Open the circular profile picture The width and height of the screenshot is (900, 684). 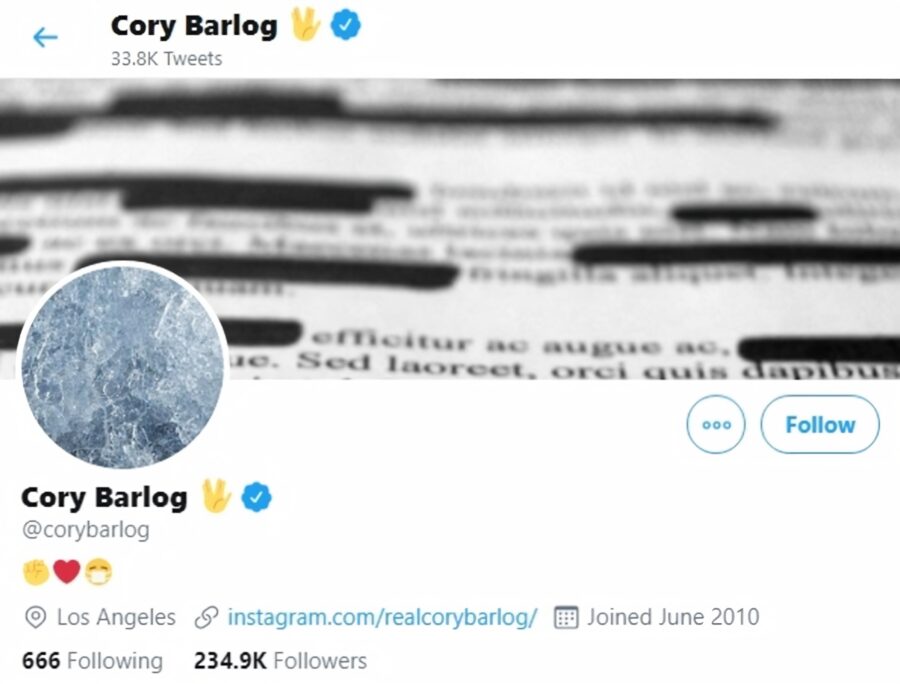(x=122, y=366)
